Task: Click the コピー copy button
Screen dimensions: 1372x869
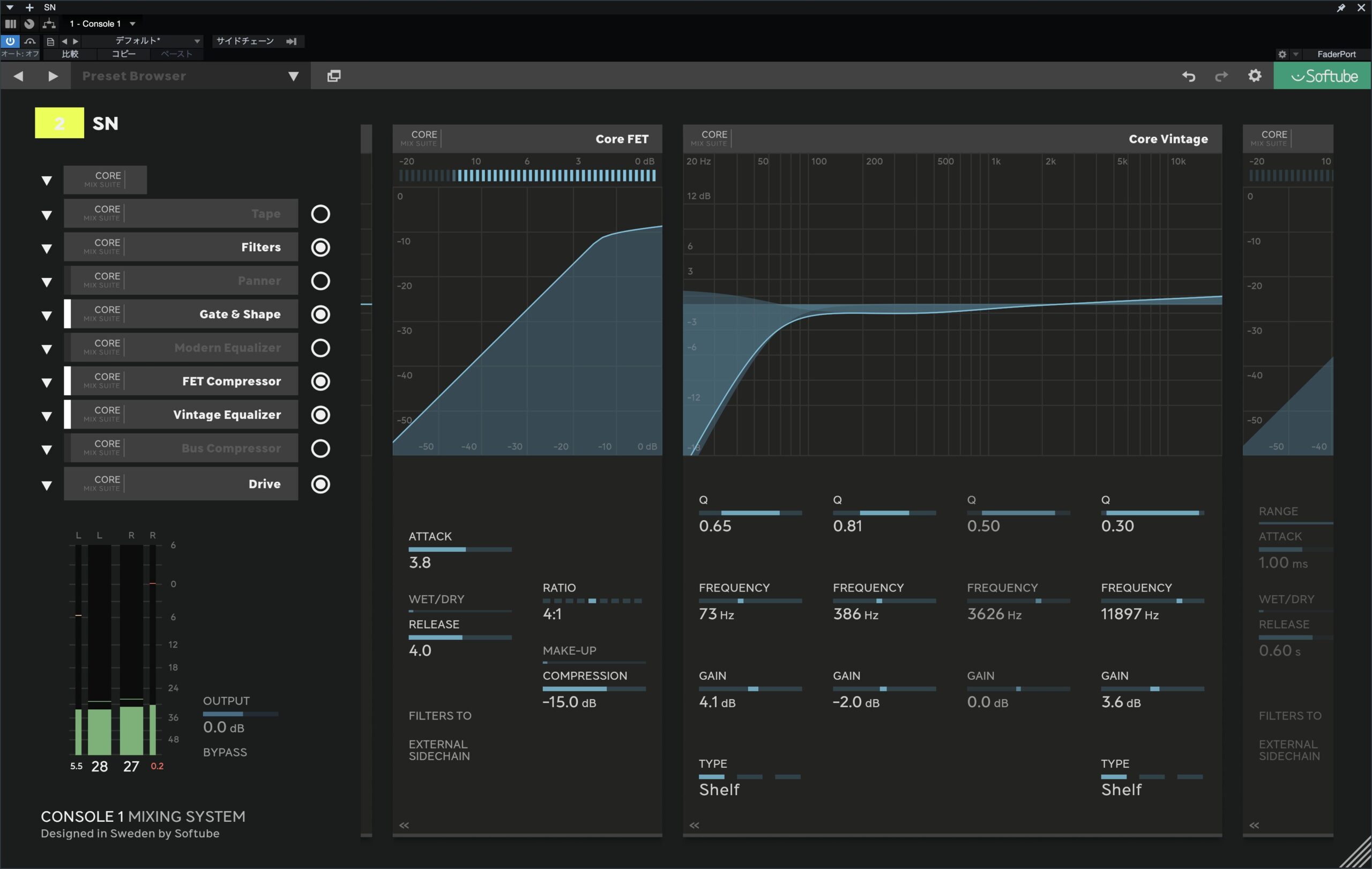Action: tap(124, 54)
